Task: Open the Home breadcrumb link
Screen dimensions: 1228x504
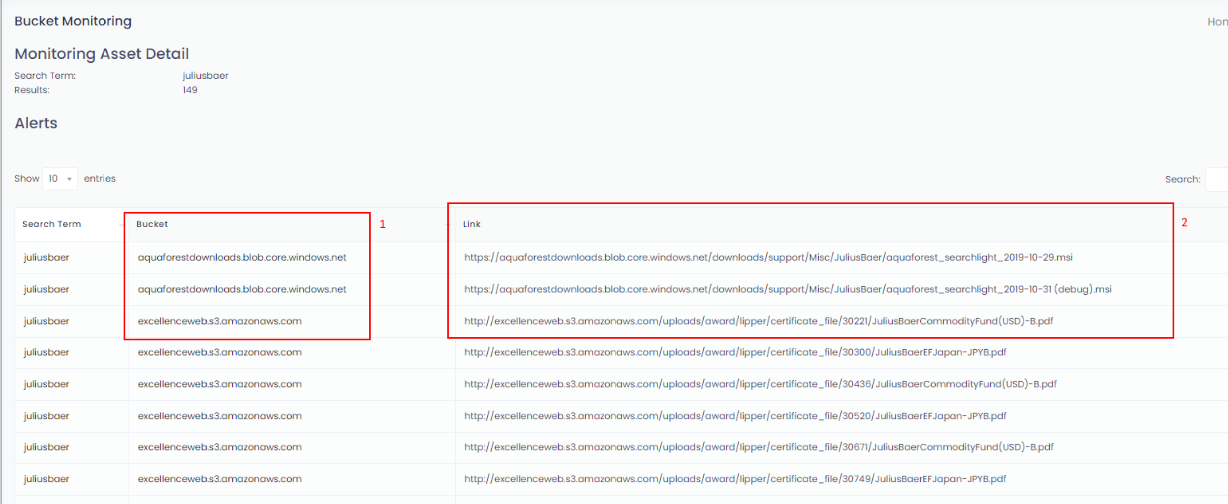Action: [1217, 21]
